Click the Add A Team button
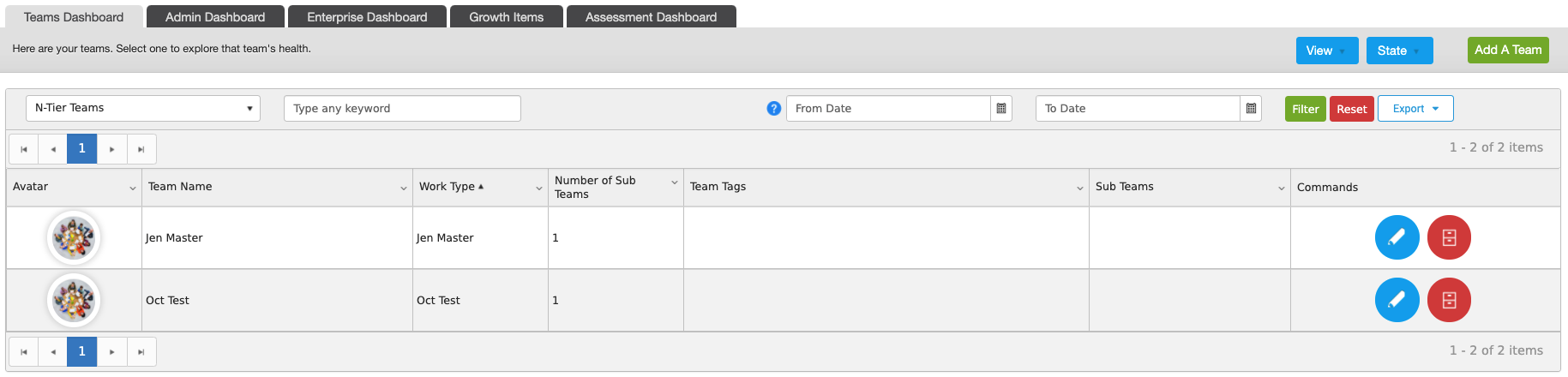The image size is (1568, 377). (x=1508, y=50)
